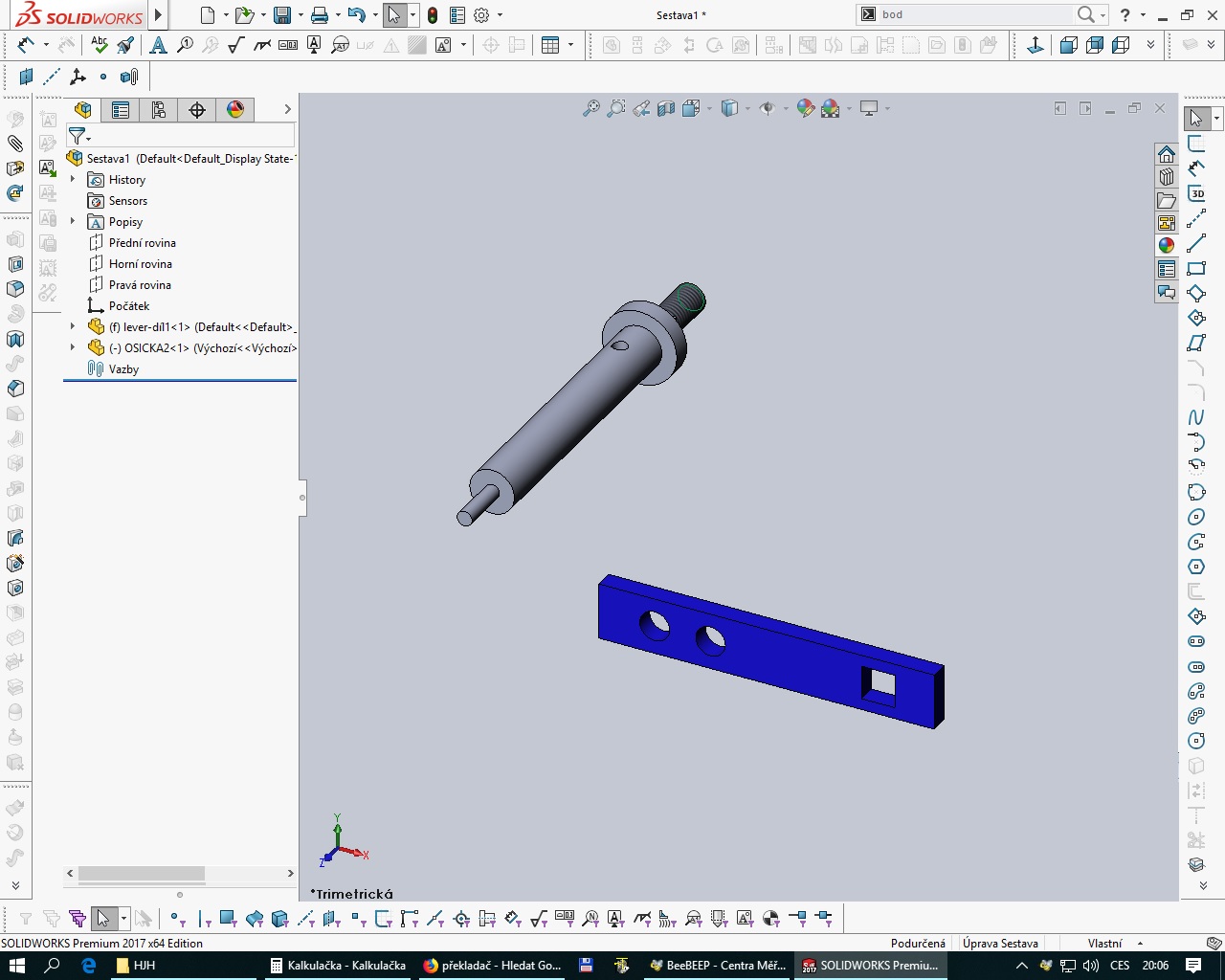Viewport: 1225px width, 980px height.
Task: Activate the Zoom to Area tool
Action: coord(616,108)
